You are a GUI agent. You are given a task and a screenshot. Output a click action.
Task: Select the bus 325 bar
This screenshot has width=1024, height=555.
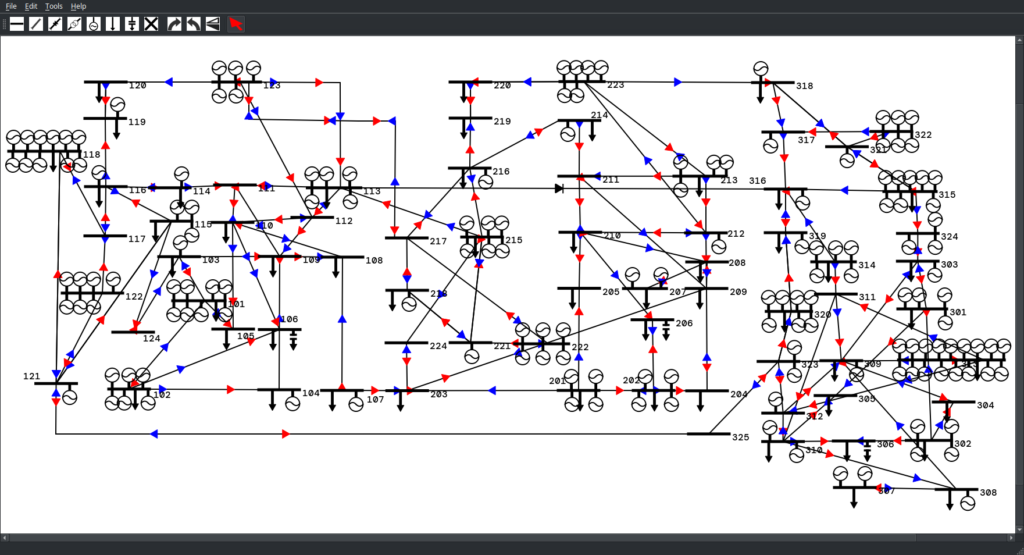click(708, 434)
